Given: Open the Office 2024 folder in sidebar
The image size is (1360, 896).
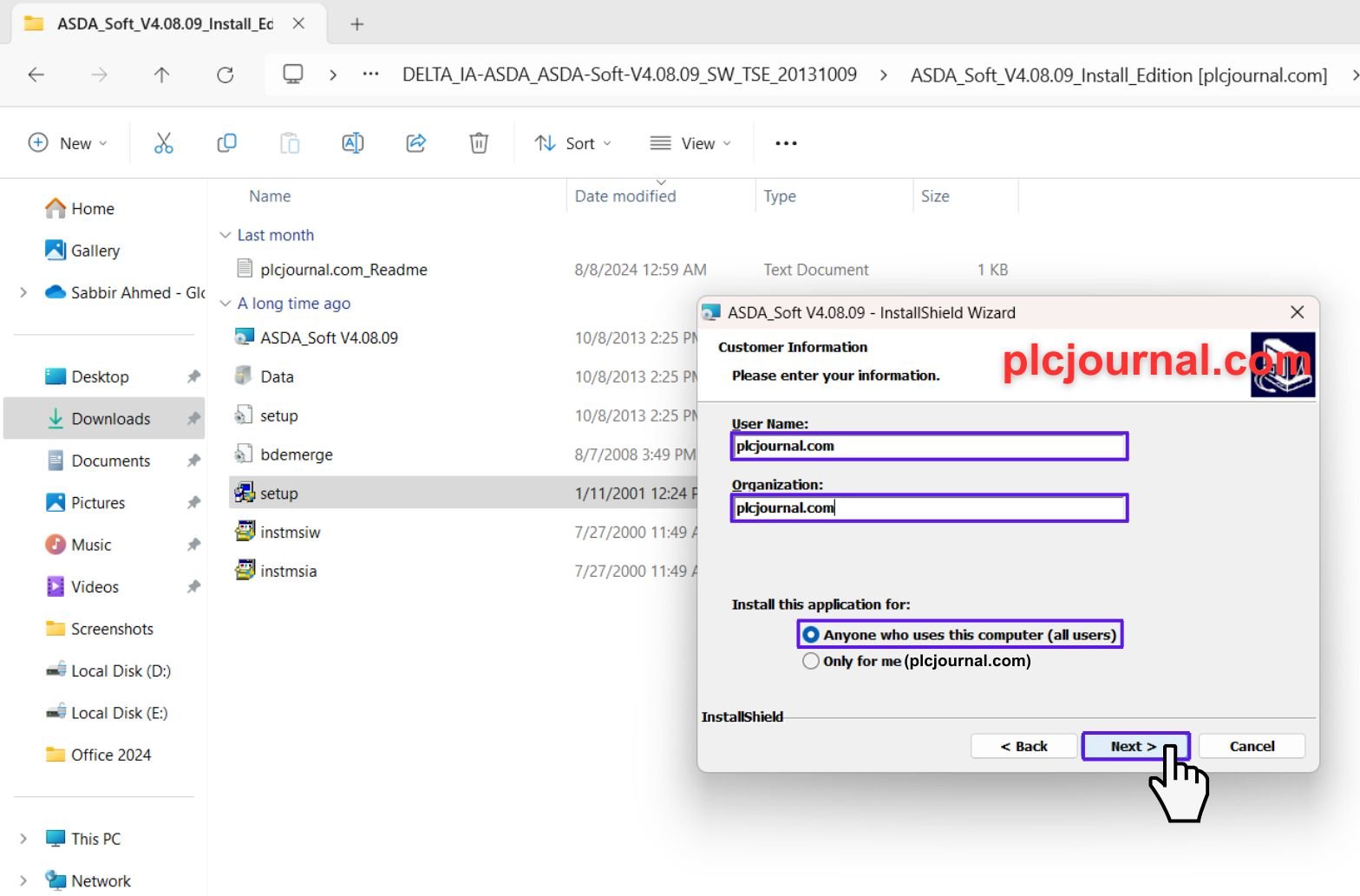Looking at the screenshot, I should tap(98, 755).
